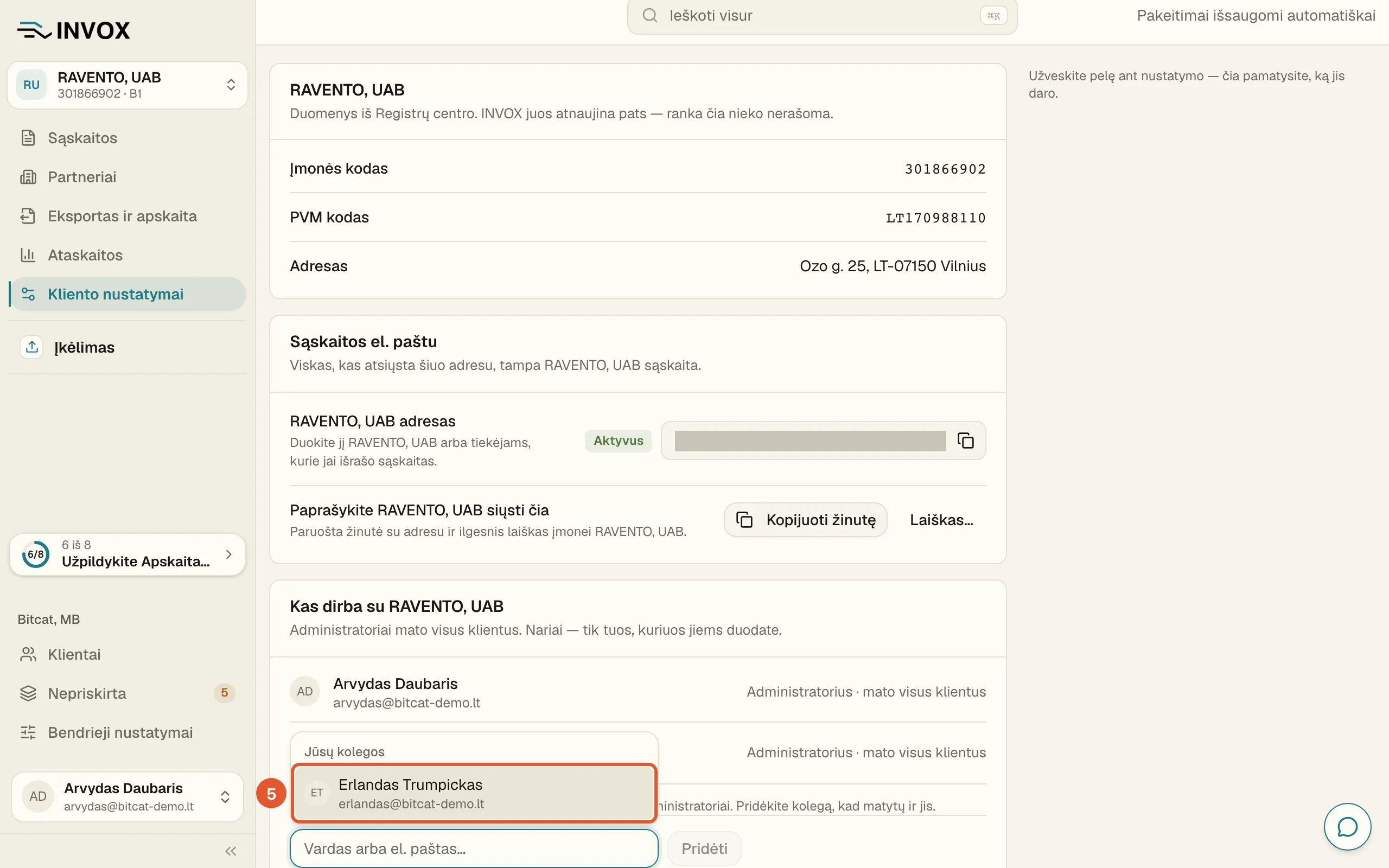Screen dimensions: 1389x868
Task: Open Sąskaitos in the sidebar
Action: click(128, 138)
